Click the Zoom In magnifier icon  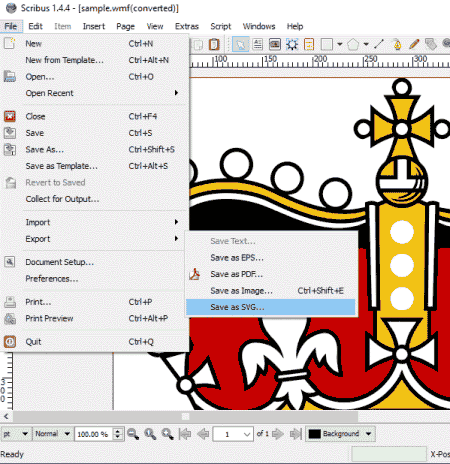tap(167, 434)
